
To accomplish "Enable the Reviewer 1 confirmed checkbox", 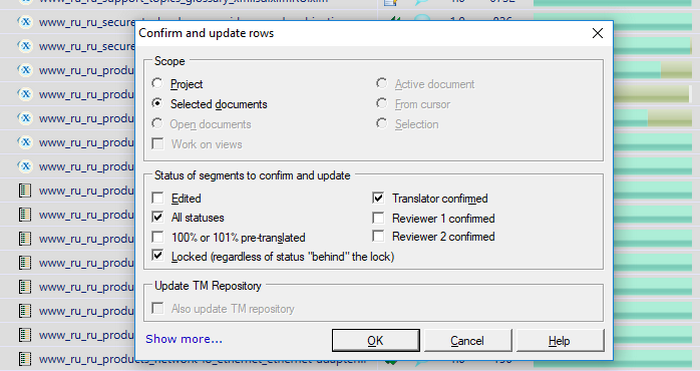I will [378, 218].
